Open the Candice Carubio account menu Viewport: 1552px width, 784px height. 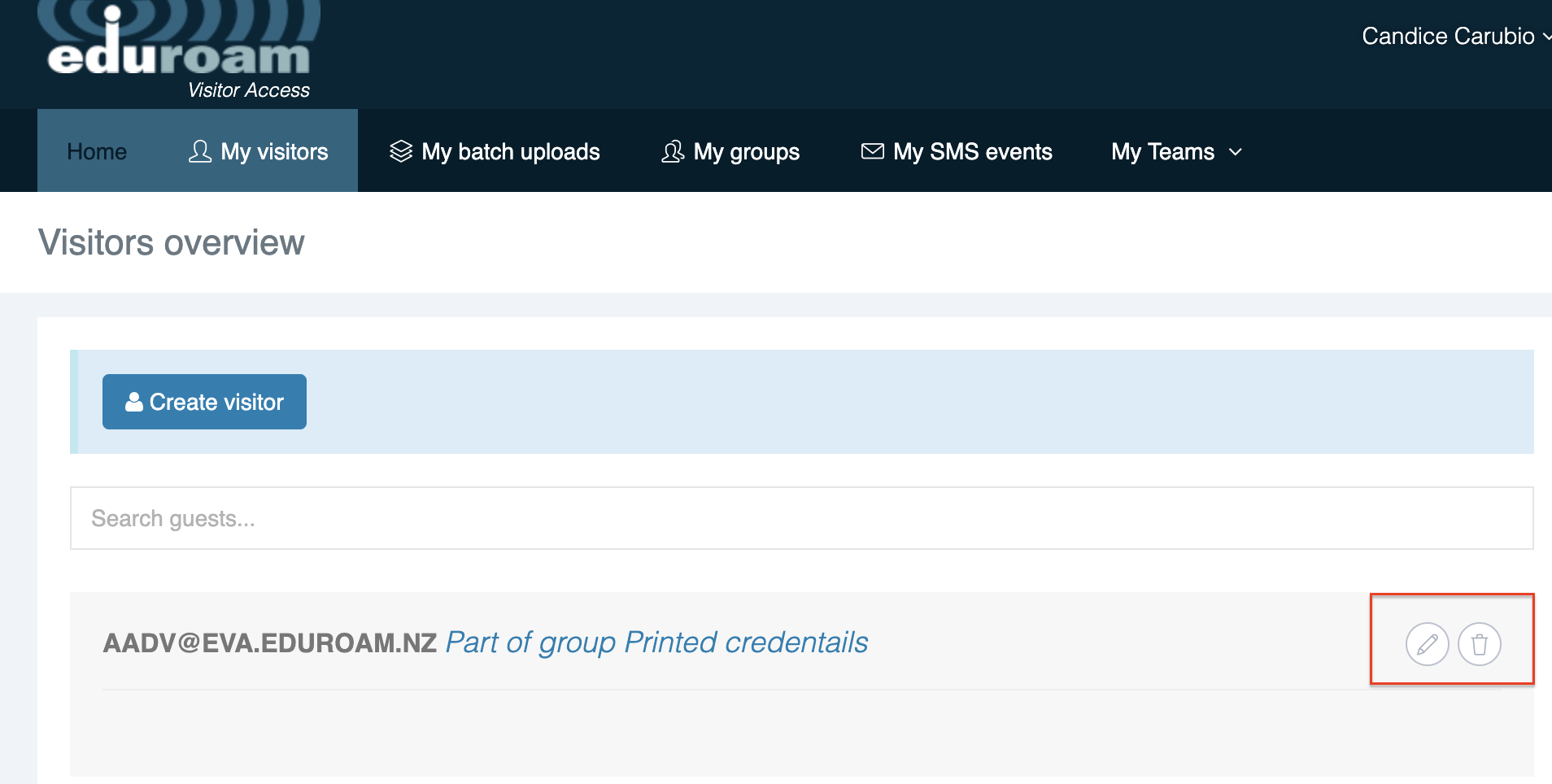(1451, 36)
